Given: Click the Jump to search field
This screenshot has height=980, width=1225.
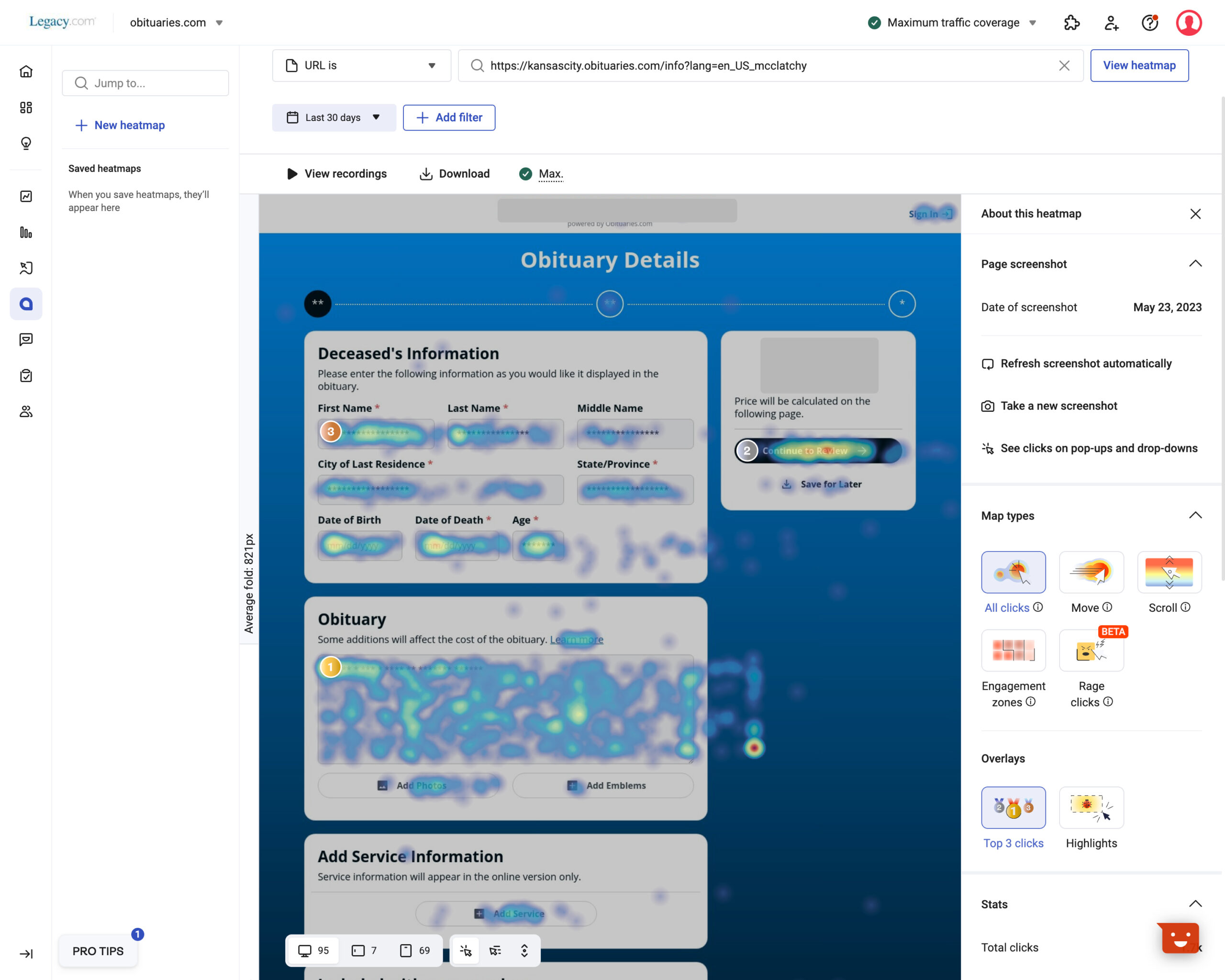Looking at the screenshot, I should [145, 84].
